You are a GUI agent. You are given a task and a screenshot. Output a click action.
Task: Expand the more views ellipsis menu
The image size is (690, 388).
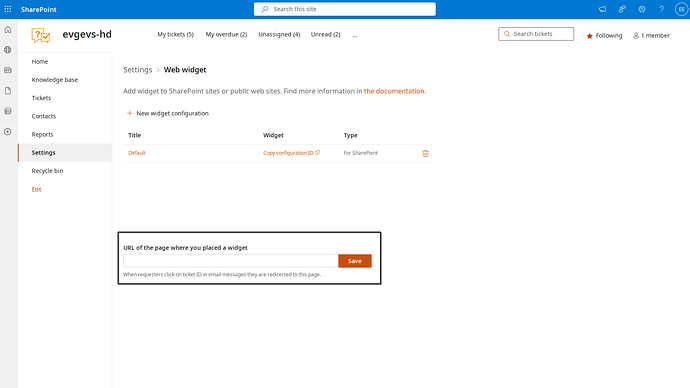tap(355, 35)
